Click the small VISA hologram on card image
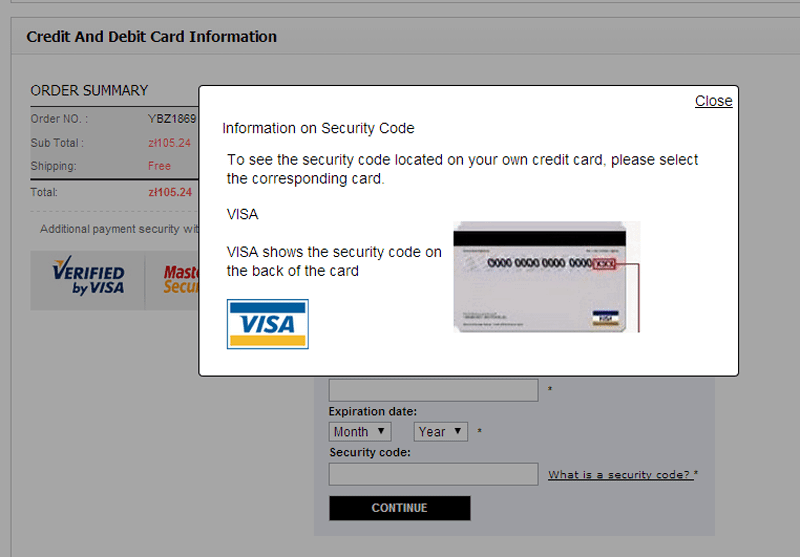This screenshot has width=800, height=557. click(x=605, y=318)
